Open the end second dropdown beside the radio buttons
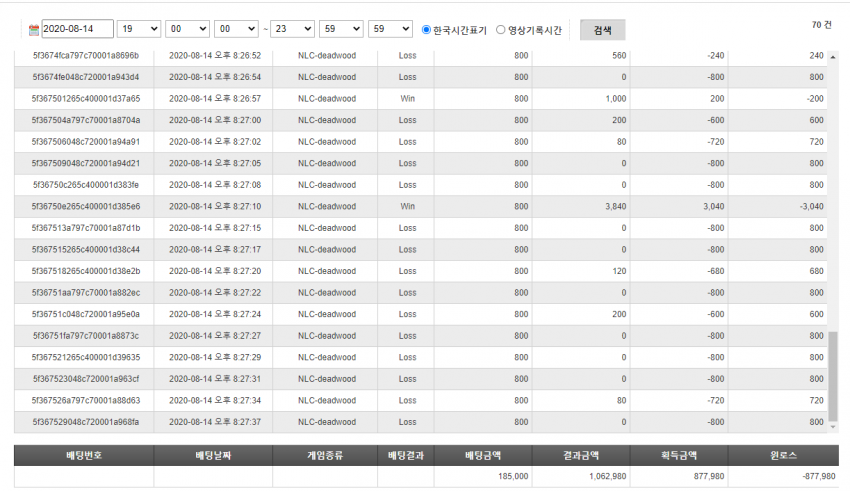The height and width of the screenshot is (491, 850). pos(390,29)
